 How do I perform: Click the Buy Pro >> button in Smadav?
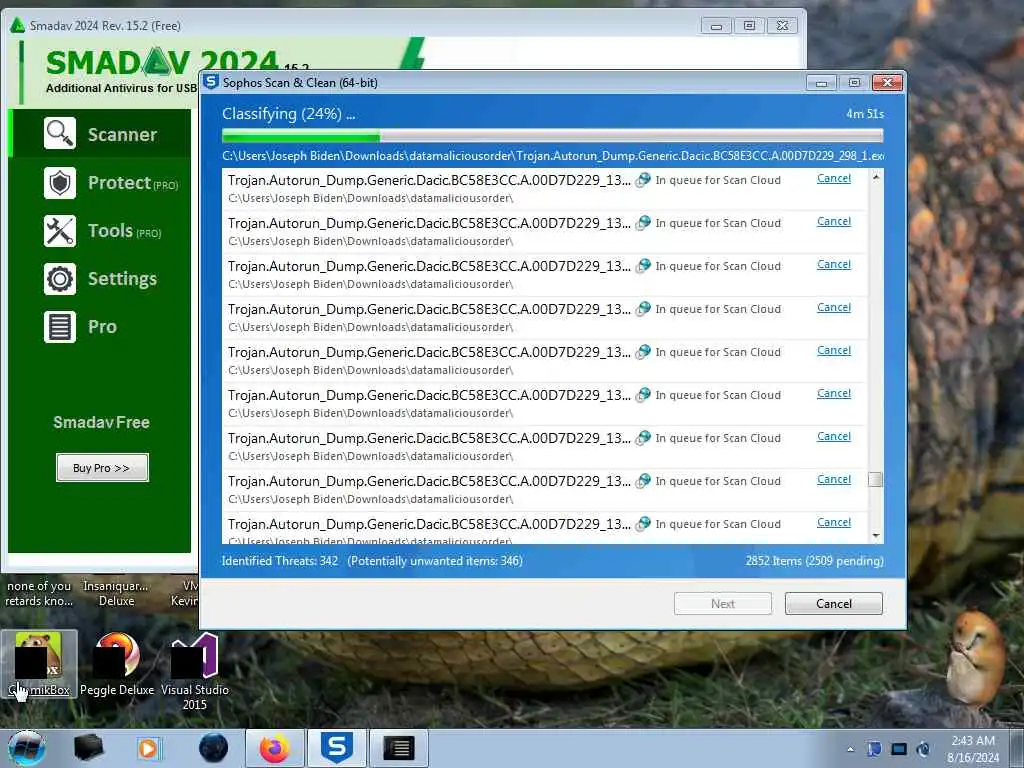coord(102,468)
